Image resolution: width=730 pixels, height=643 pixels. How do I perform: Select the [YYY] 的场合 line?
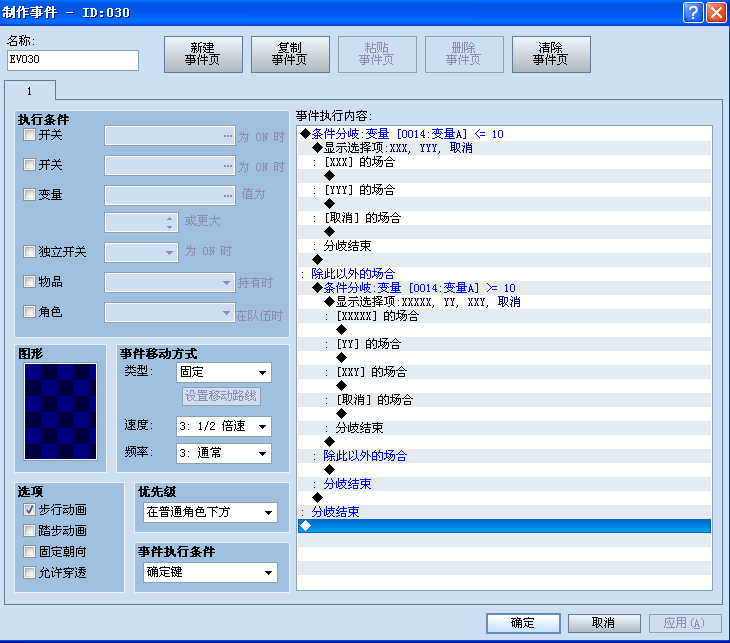tap(504, 190)
